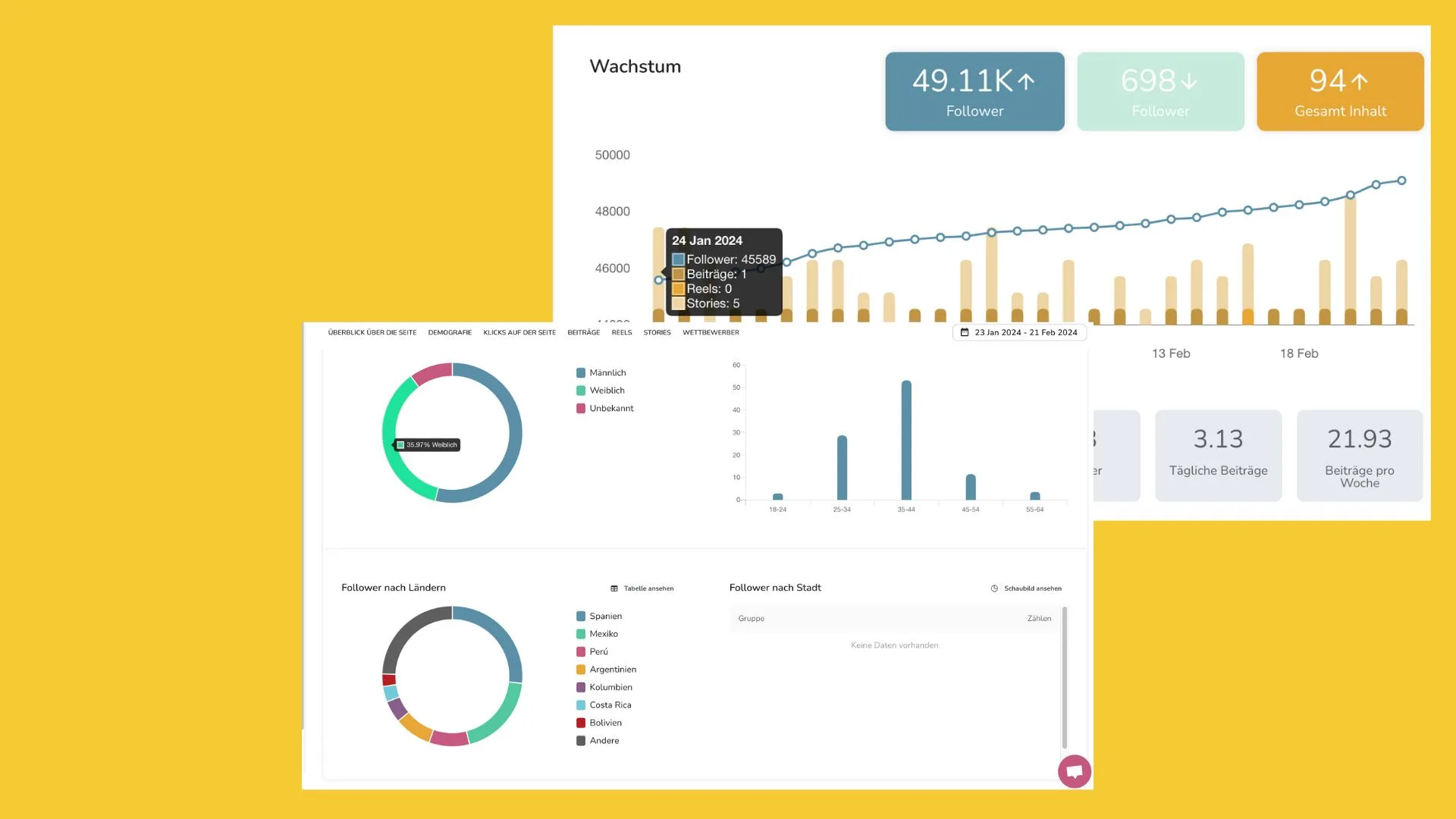Click the Tabelle ansehen link

pos(649,588)
